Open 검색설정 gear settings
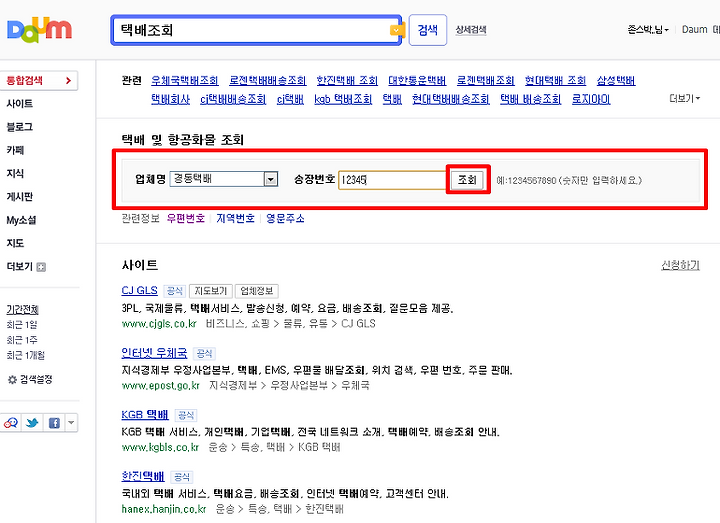Screen dimensions: 720x523 (x=30, y=380)
